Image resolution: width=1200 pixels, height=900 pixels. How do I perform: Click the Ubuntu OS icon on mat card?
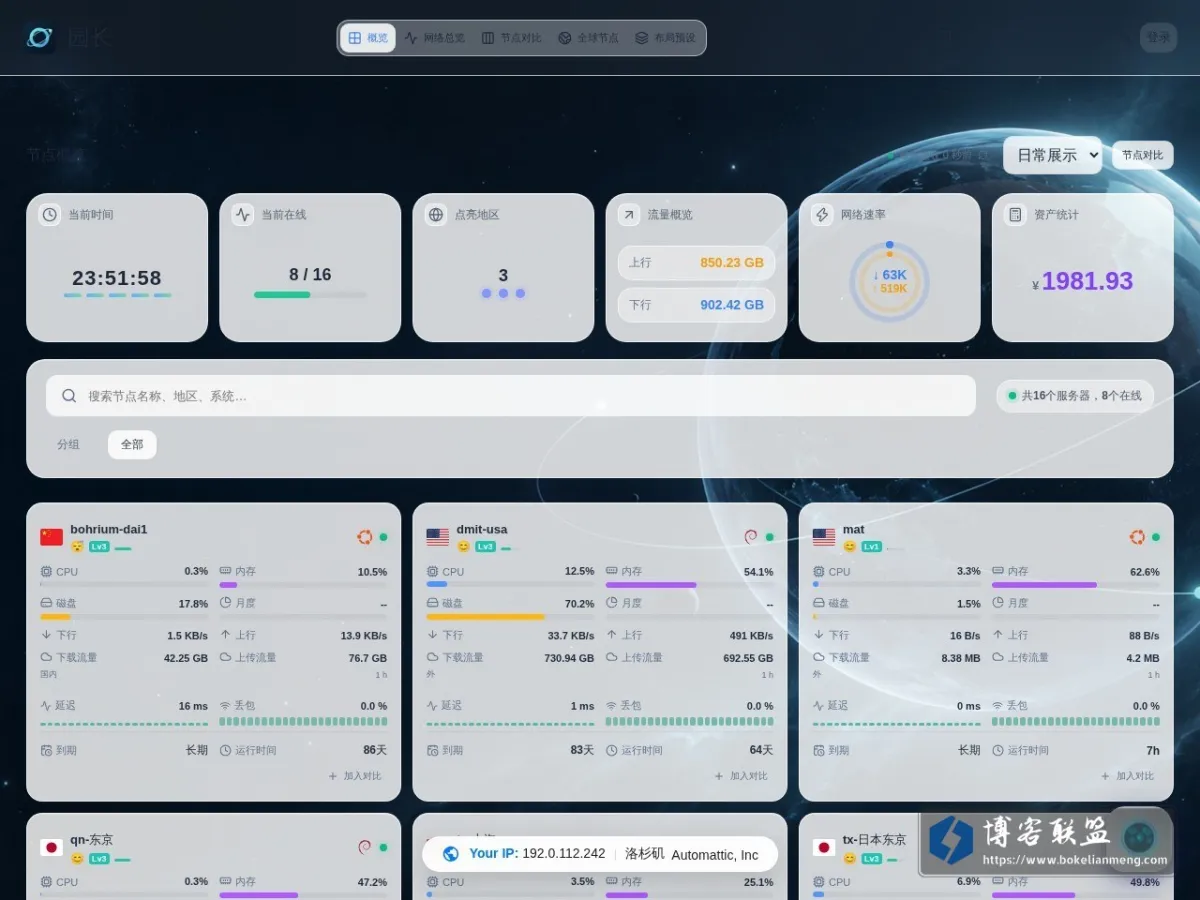click(x=1137, y=537)
